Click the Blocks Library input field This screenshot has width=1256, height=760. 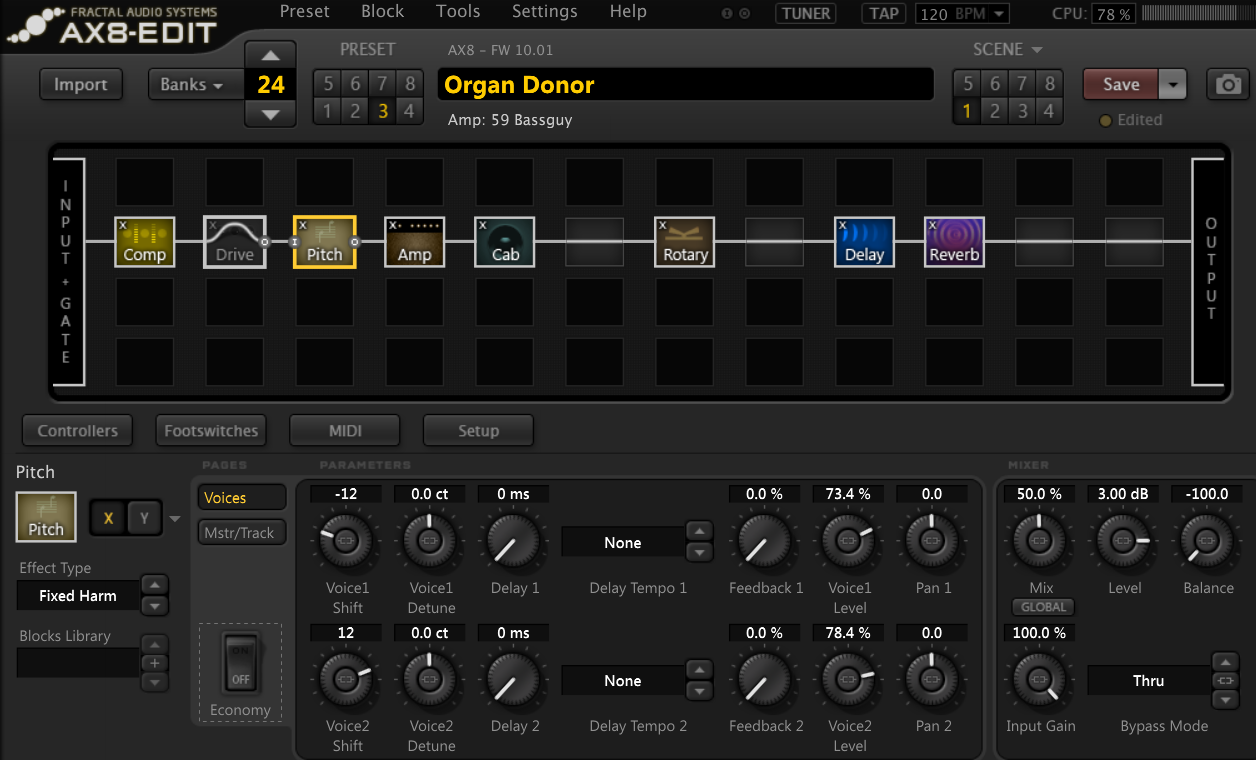(x=78, y=663)
